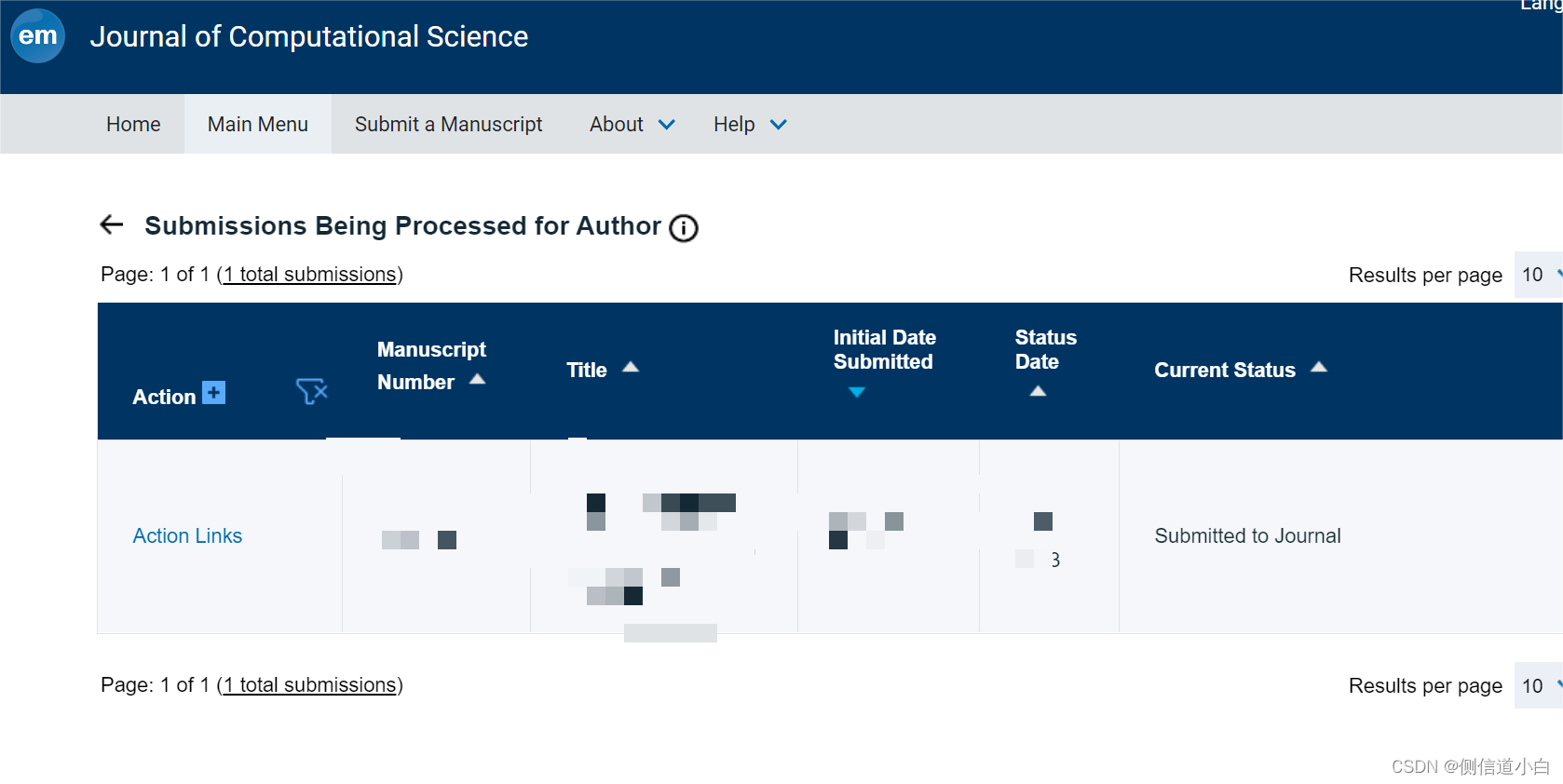This screenshot has height=784, width=1563.
Task: Expand actions with the plus icon
Action: click(214, 393)
